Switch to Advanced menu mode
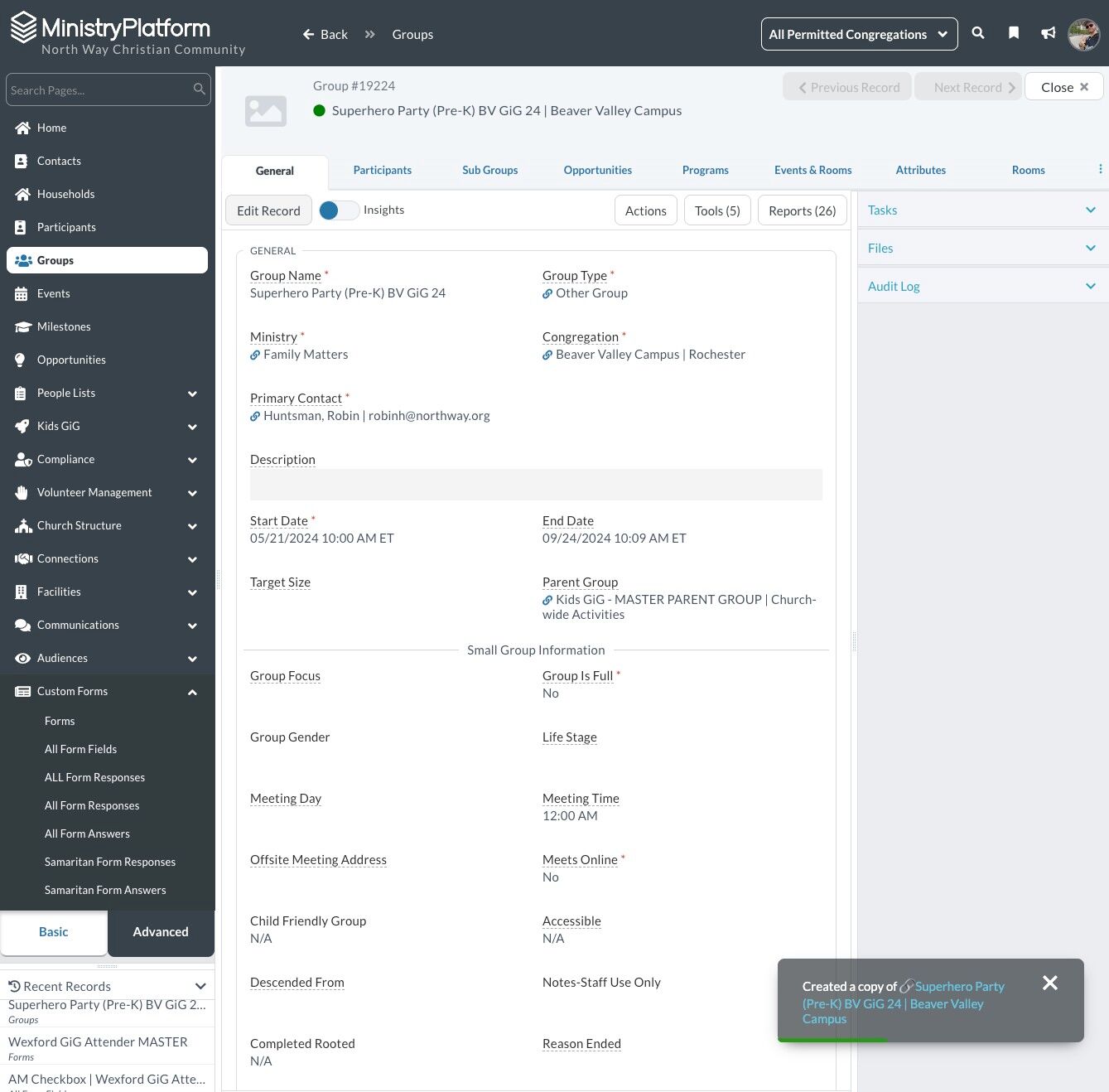Viewport: 1109px width, 1092px height. coord(161,932)
